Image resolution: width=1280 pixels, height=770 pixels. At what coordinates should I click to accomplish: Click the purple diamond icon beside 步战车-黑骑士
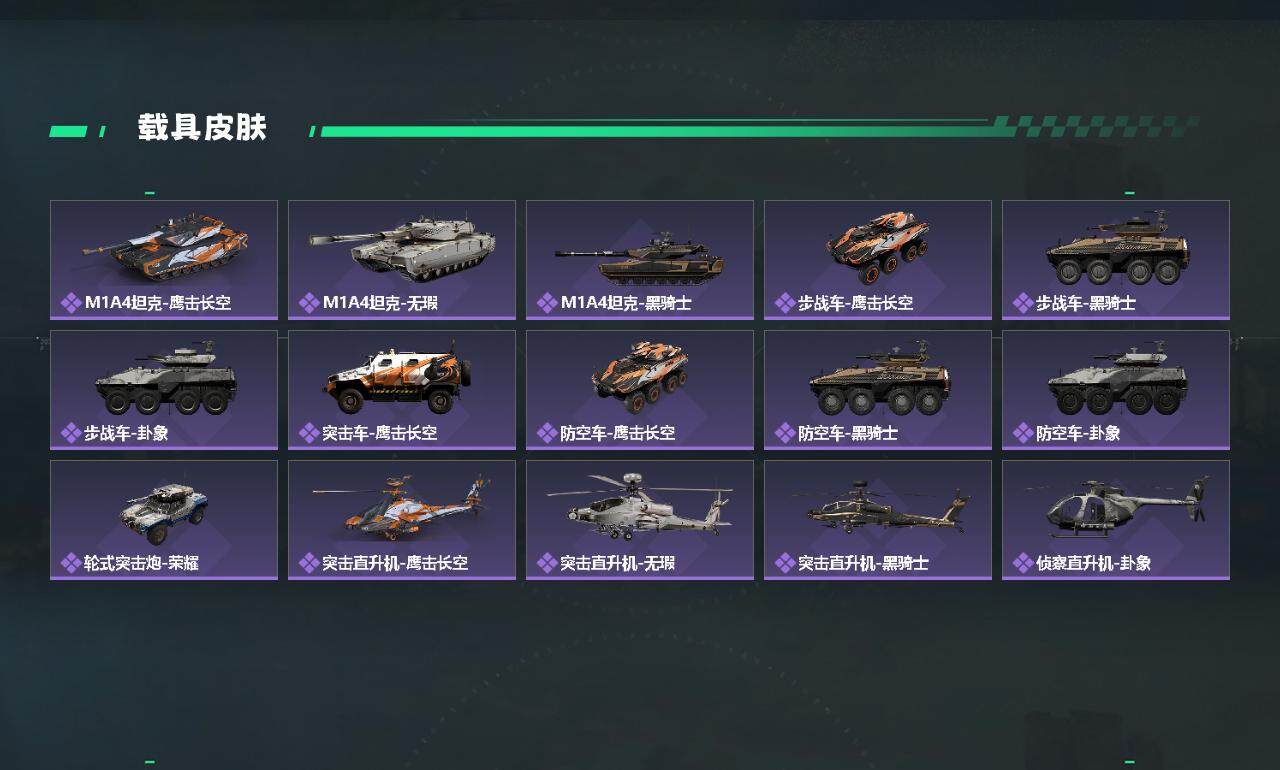(x=1023, y=303)
